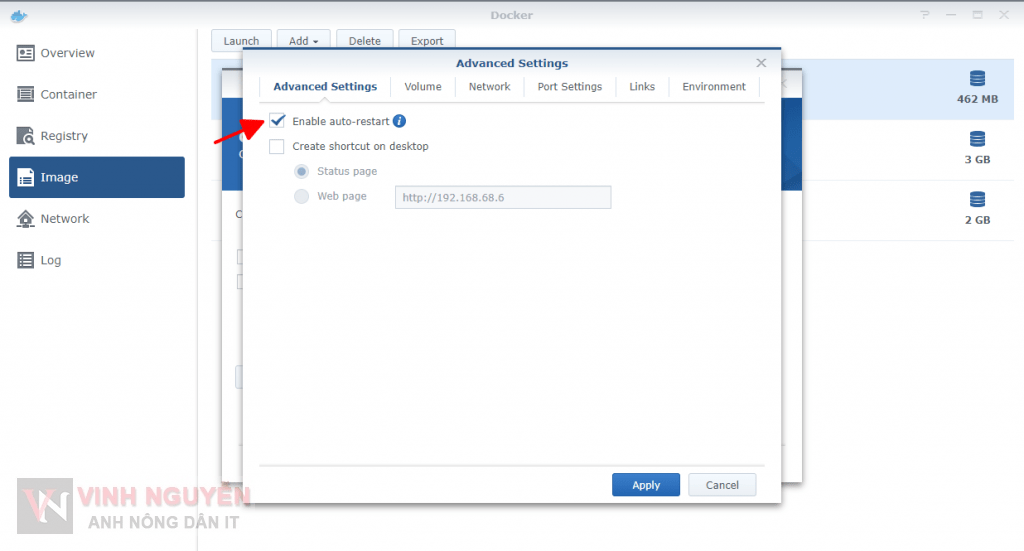
Task: Click the web page URL input field
Action: click(502, 197)
